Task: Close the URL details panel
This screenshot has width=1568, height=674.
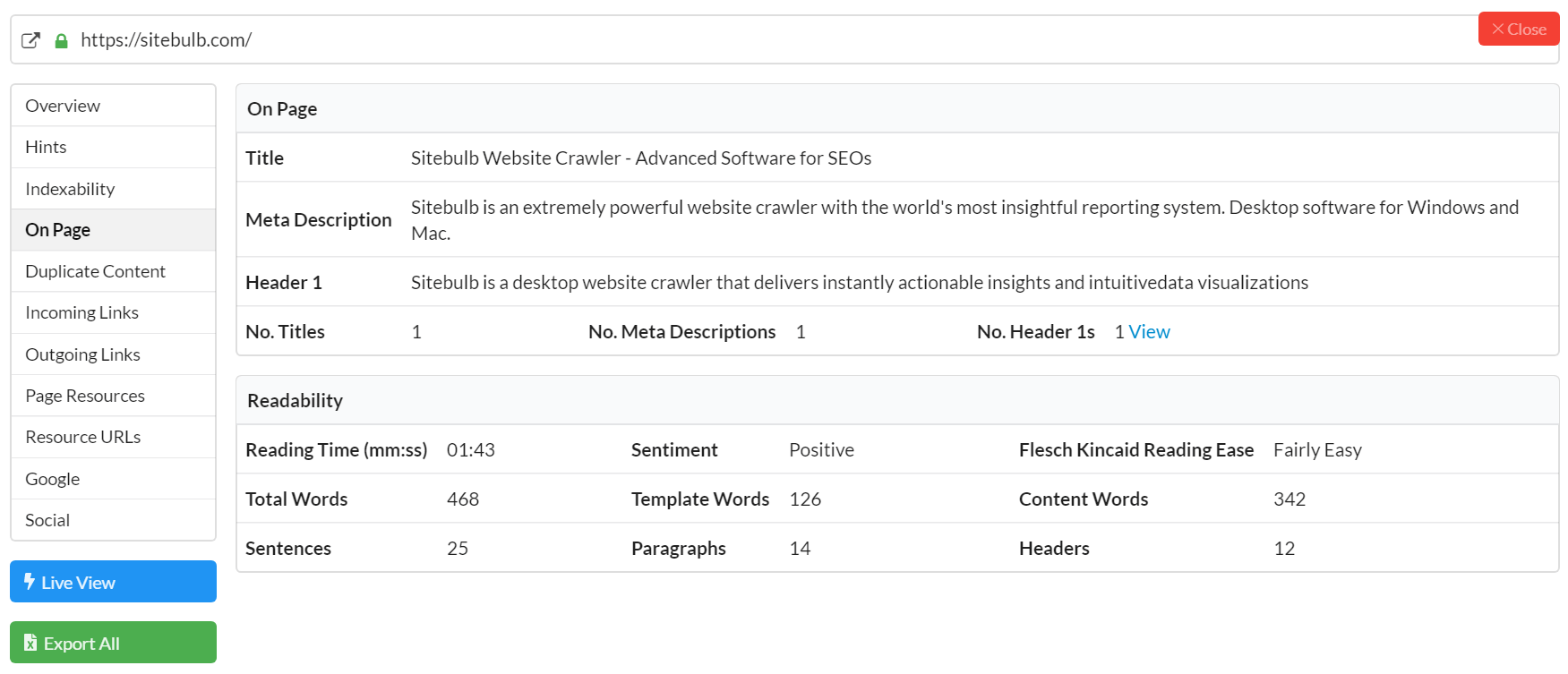Action: 1519,29
